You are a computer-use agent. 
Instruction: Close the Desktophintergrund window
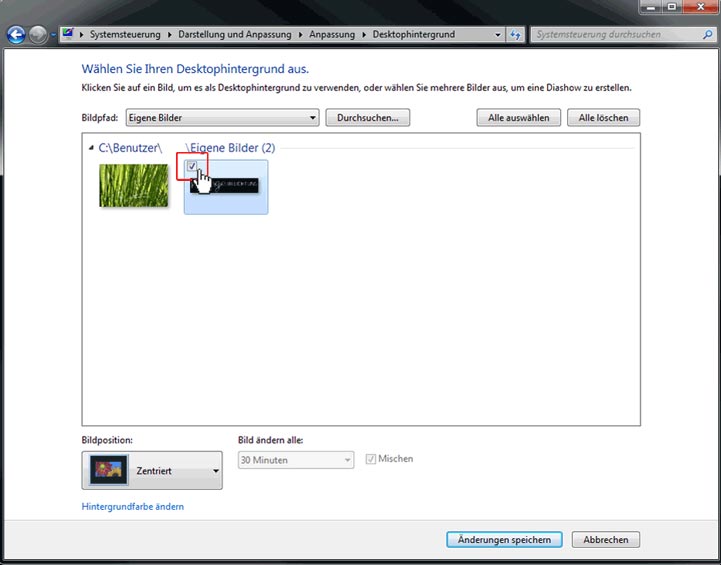tap(701, 7)
